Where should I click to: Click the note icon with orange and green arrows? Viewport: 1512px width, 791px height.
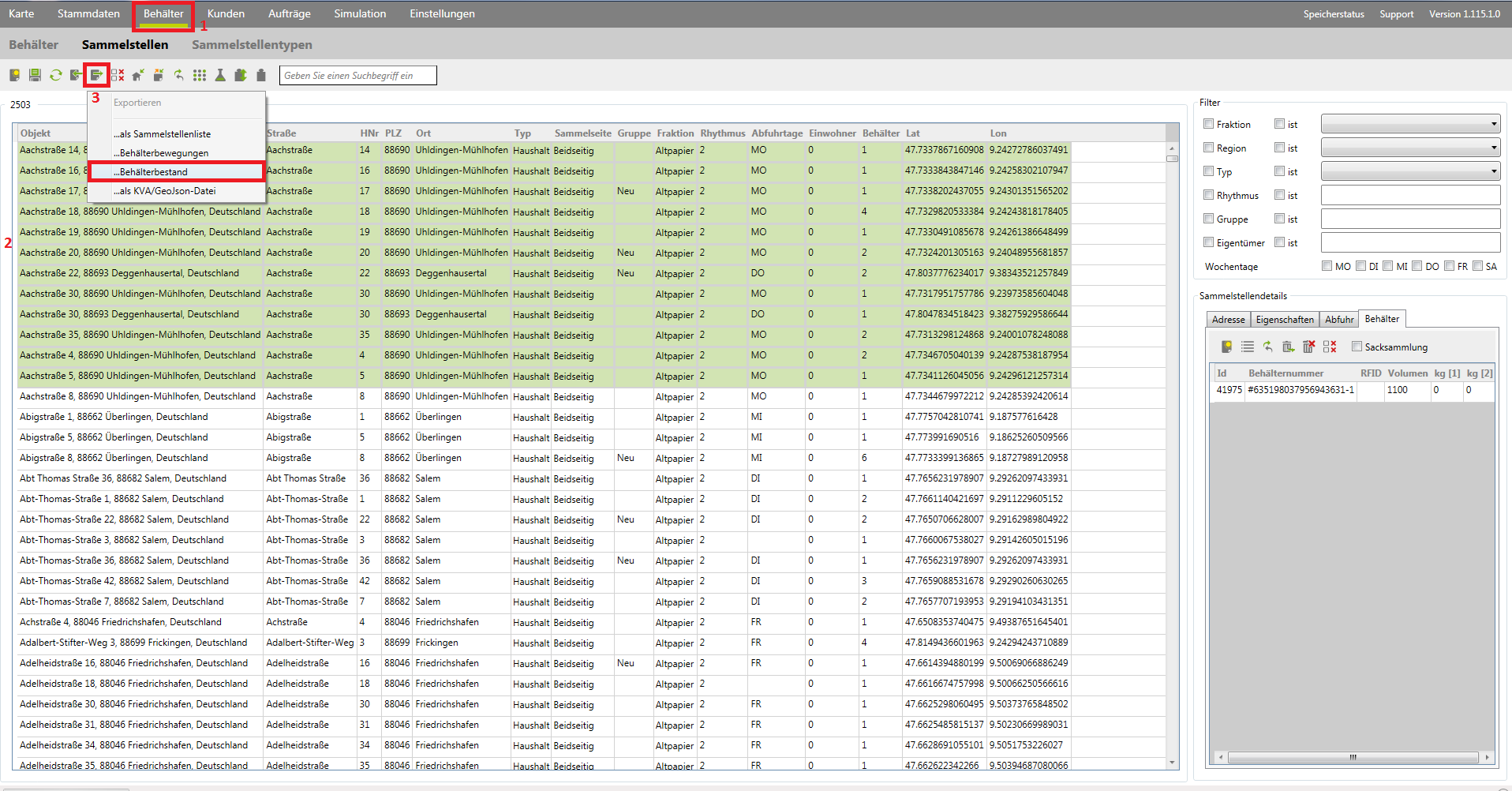coord(159,75)
